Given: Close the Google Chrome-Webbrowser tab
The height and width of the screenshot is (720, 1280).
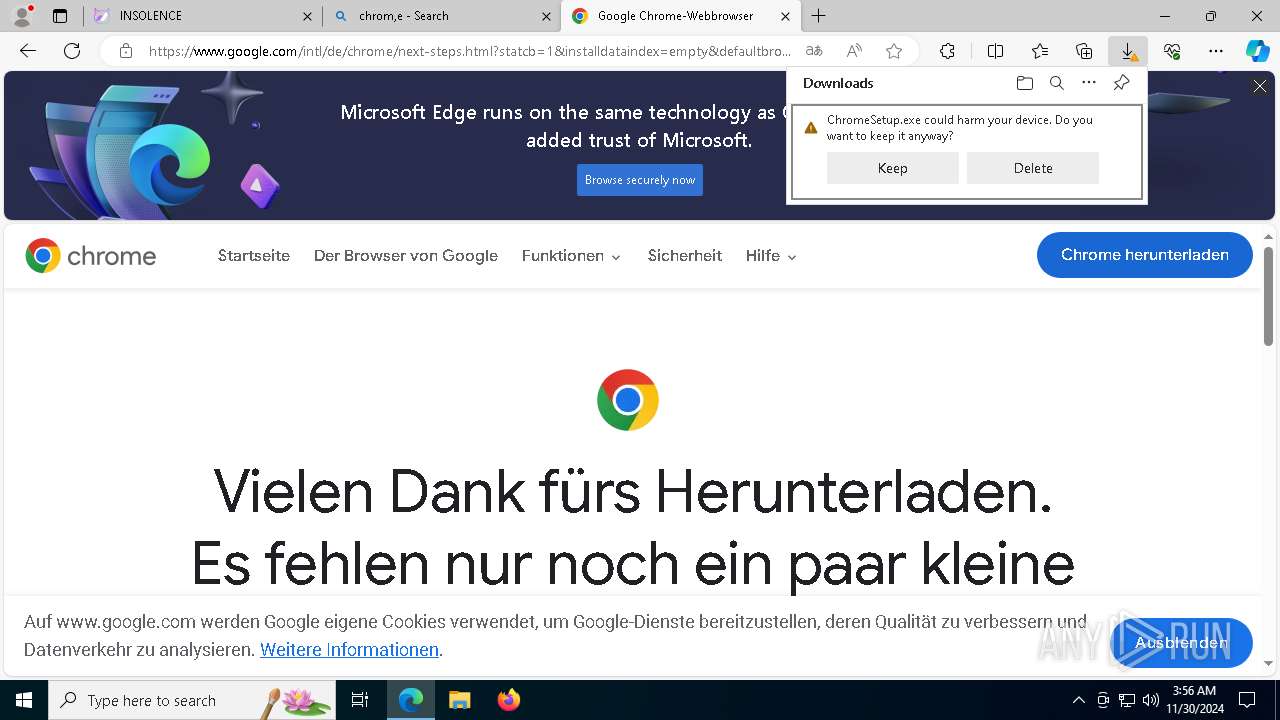Looking at the screenshot, I should click(x=785, y=16).
